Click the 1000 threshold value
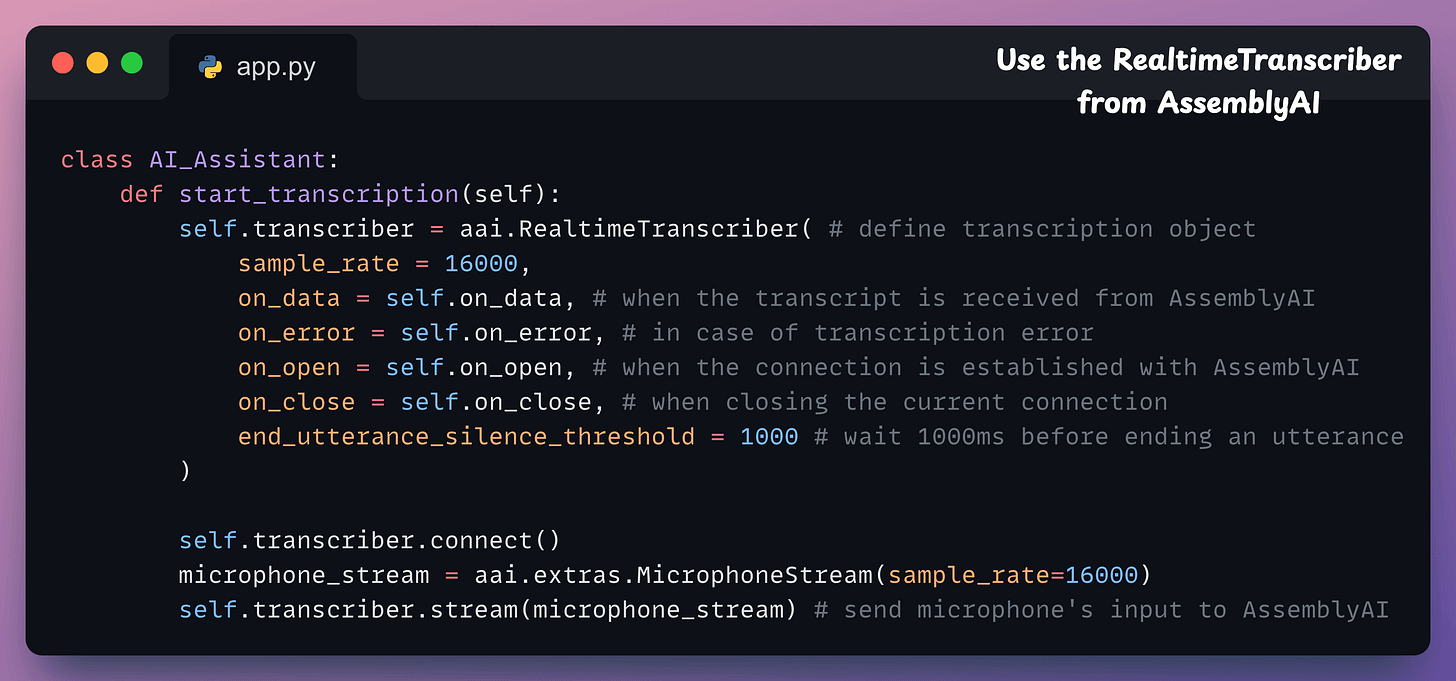Viewport: 1456px width, 681px height. point(769,437)
